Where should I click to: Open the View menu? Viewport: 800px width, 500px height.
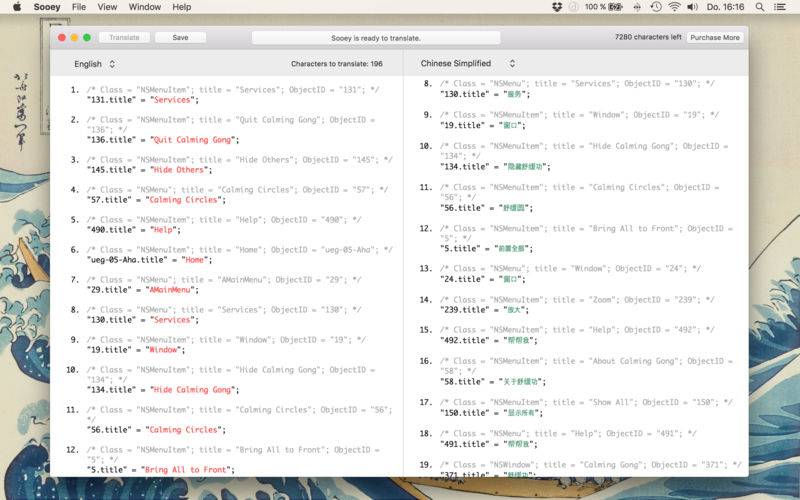click(107, 7)
